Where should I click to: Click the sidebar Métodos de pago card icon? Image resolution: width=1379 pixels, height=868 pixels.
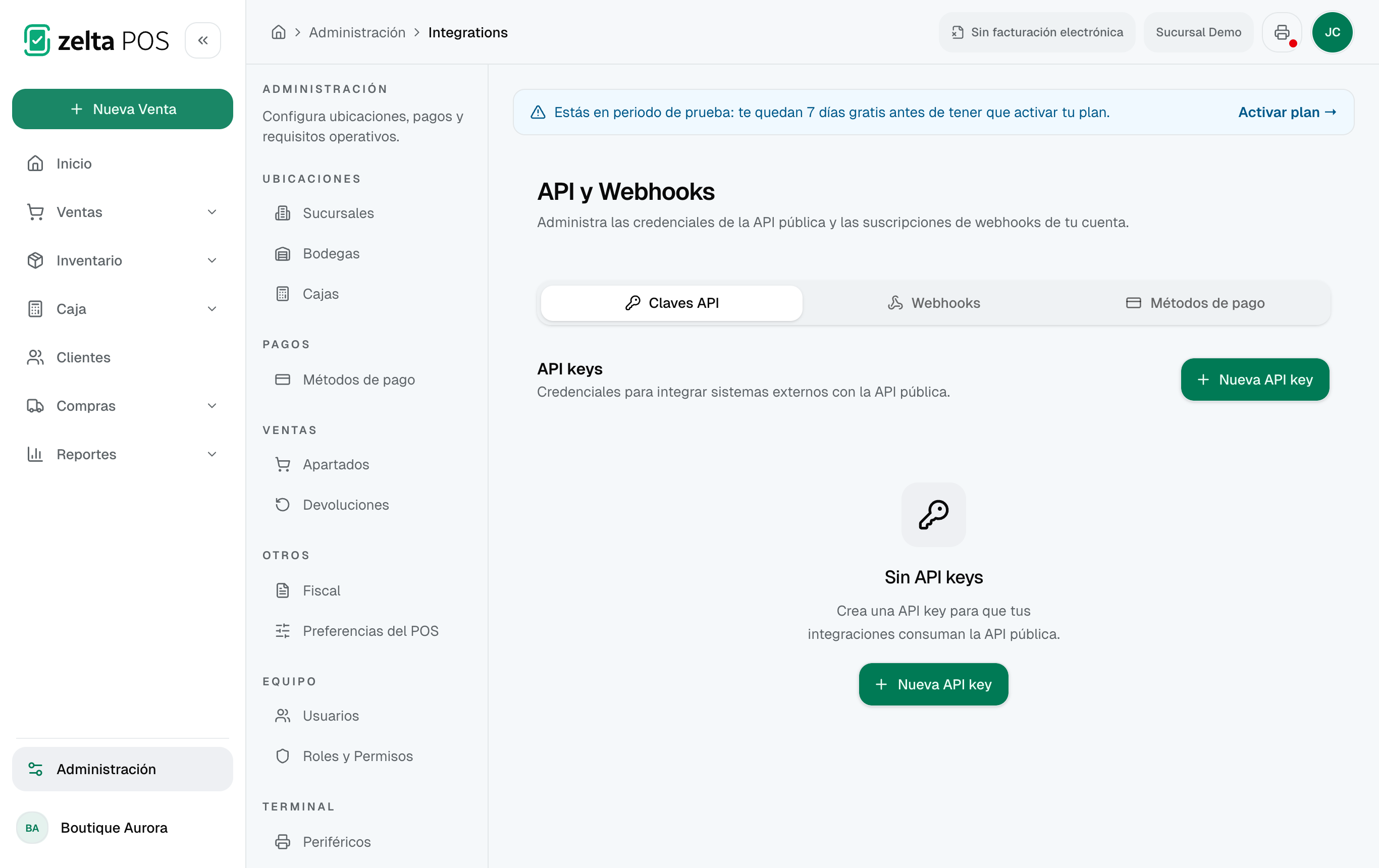[x=282, y=379]
